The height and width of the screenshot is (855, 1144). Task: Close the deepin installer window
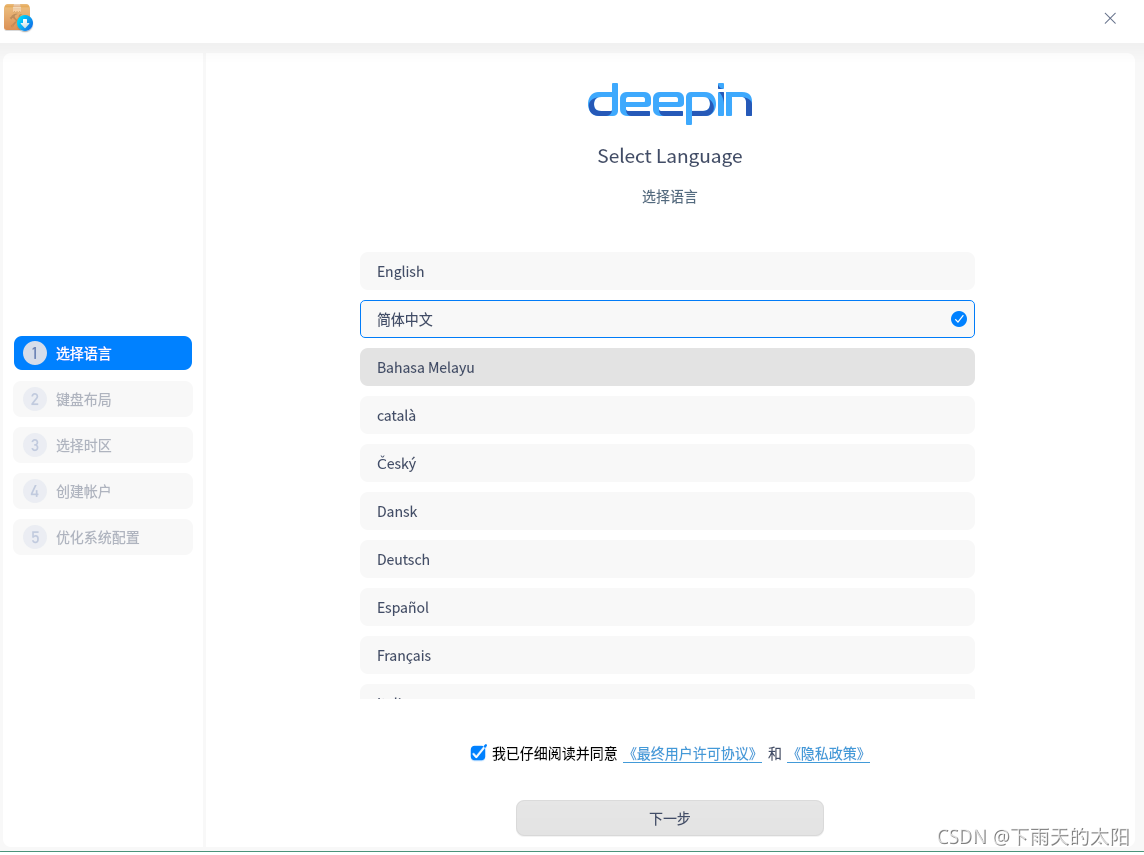(1110, 18)
